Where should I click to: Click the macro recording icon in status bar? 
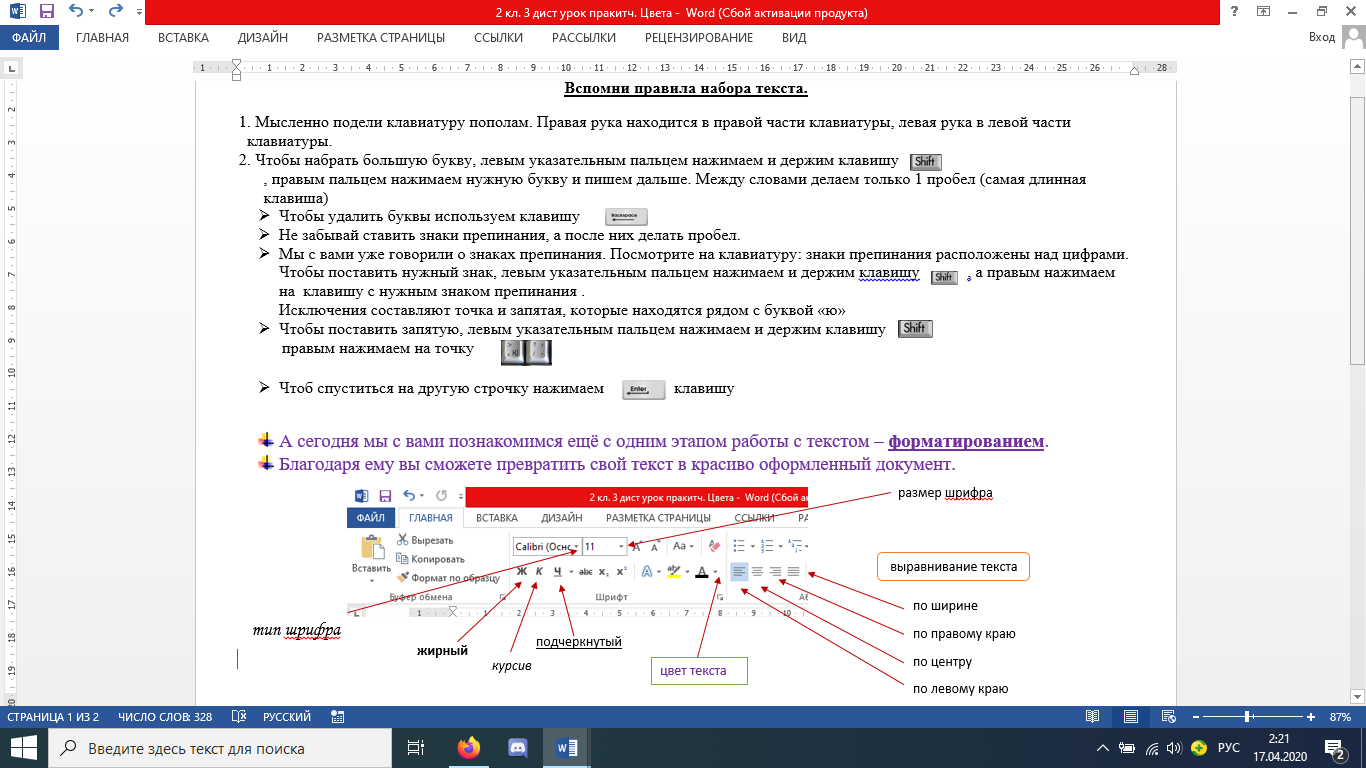337,717
